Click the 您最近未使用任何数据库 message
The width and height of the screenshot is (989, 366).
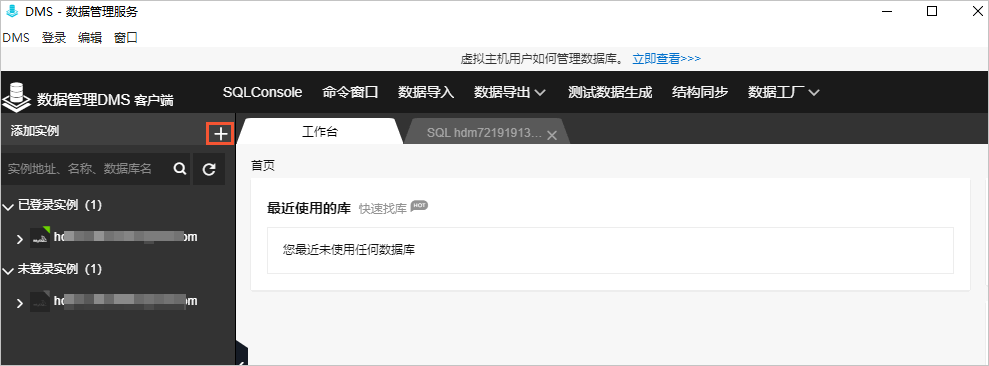(349, 249)
